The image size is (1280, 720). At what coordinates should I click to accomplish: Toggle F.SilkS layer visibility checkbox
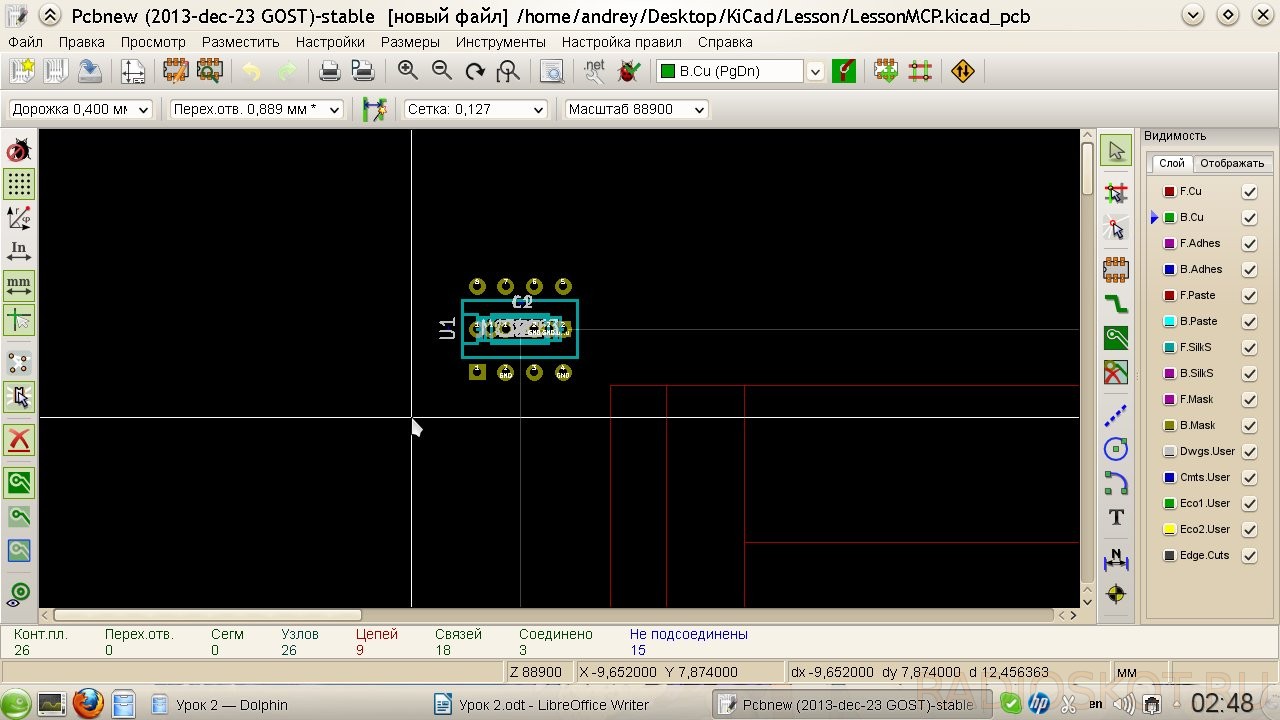click(x=1249, y=347)
